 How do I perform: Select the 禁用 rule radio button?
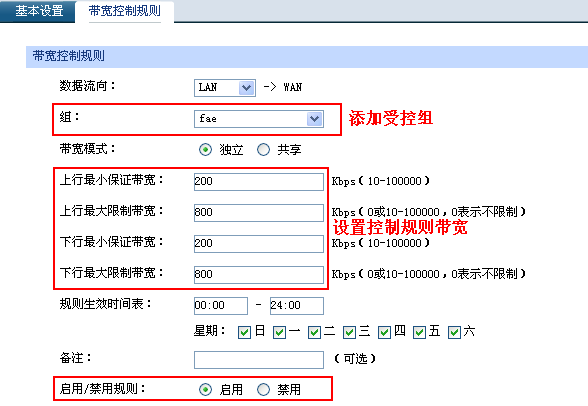pyautogui.click(x=263, y=390)
